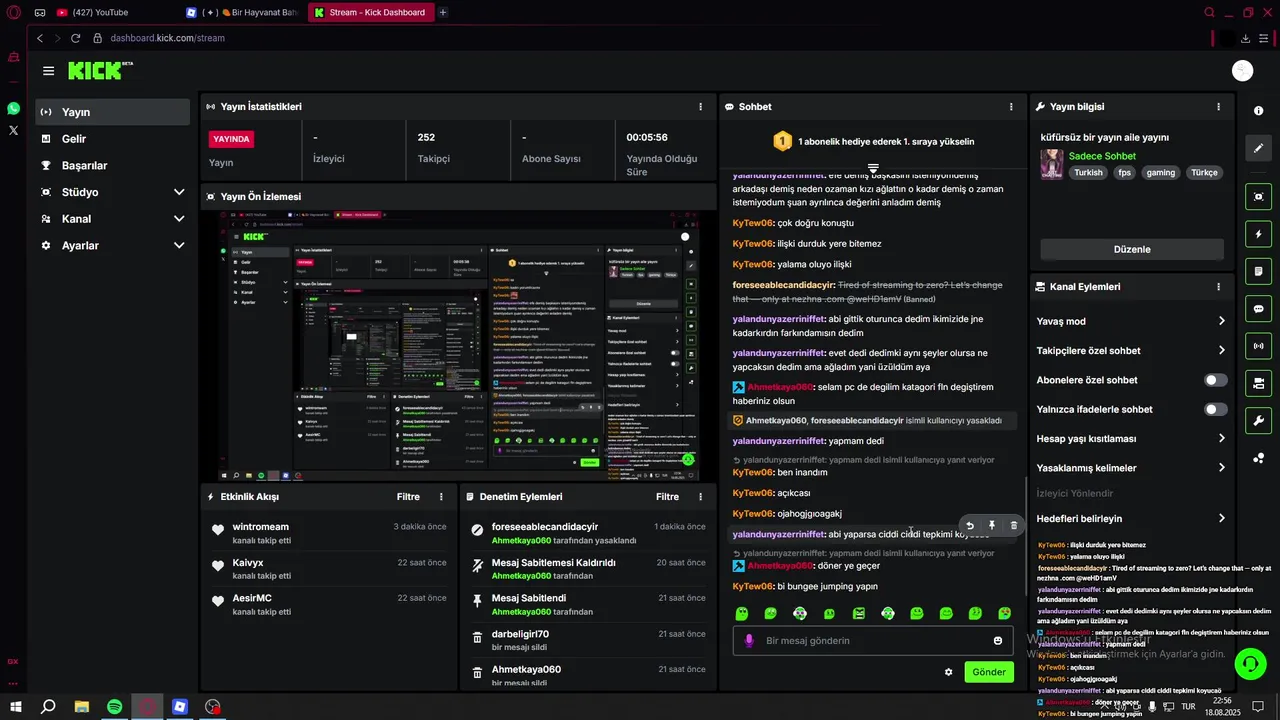1280x720 pixels.
Task: Toggle the note/moderation log widget icon
Action: point(1258,271)
